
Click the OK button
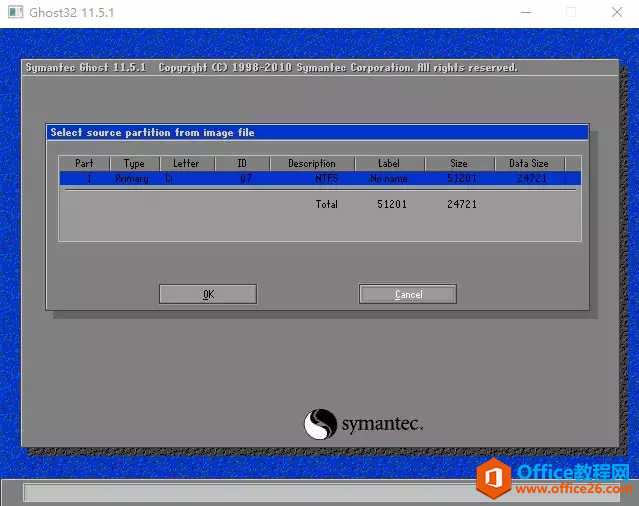point(208,294)
